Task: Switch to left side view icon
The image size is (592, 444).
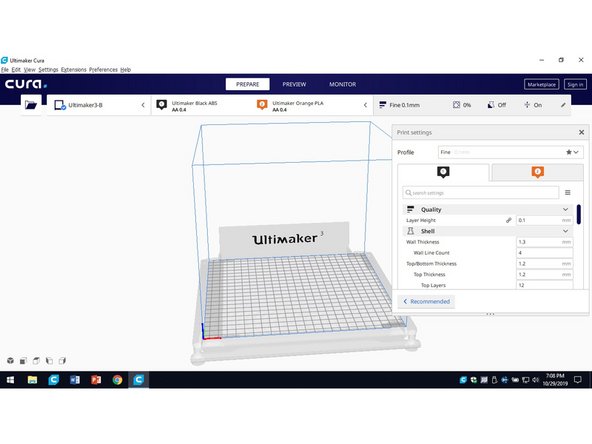Action: (x=49, y=361)
